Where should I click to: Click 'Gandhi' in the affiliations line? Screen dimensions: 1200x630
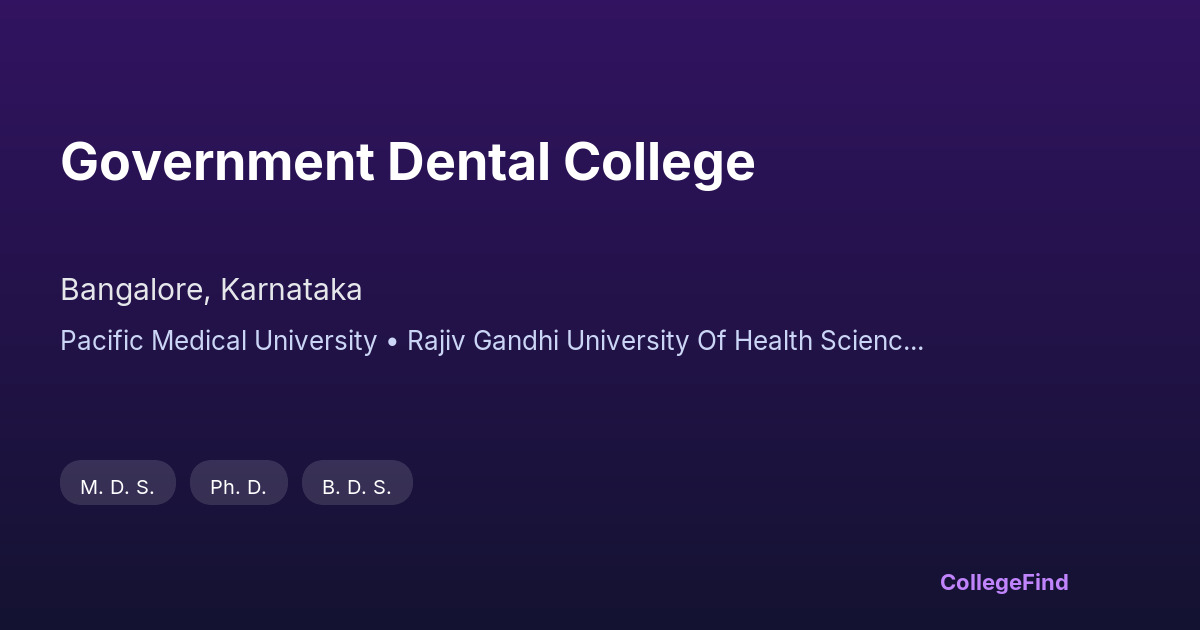(x=514, y=341)
